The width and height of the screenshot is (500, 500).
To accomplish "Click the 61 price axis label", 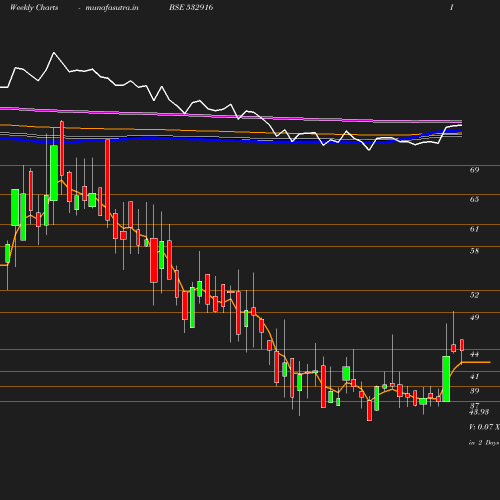I will (474, 229).
